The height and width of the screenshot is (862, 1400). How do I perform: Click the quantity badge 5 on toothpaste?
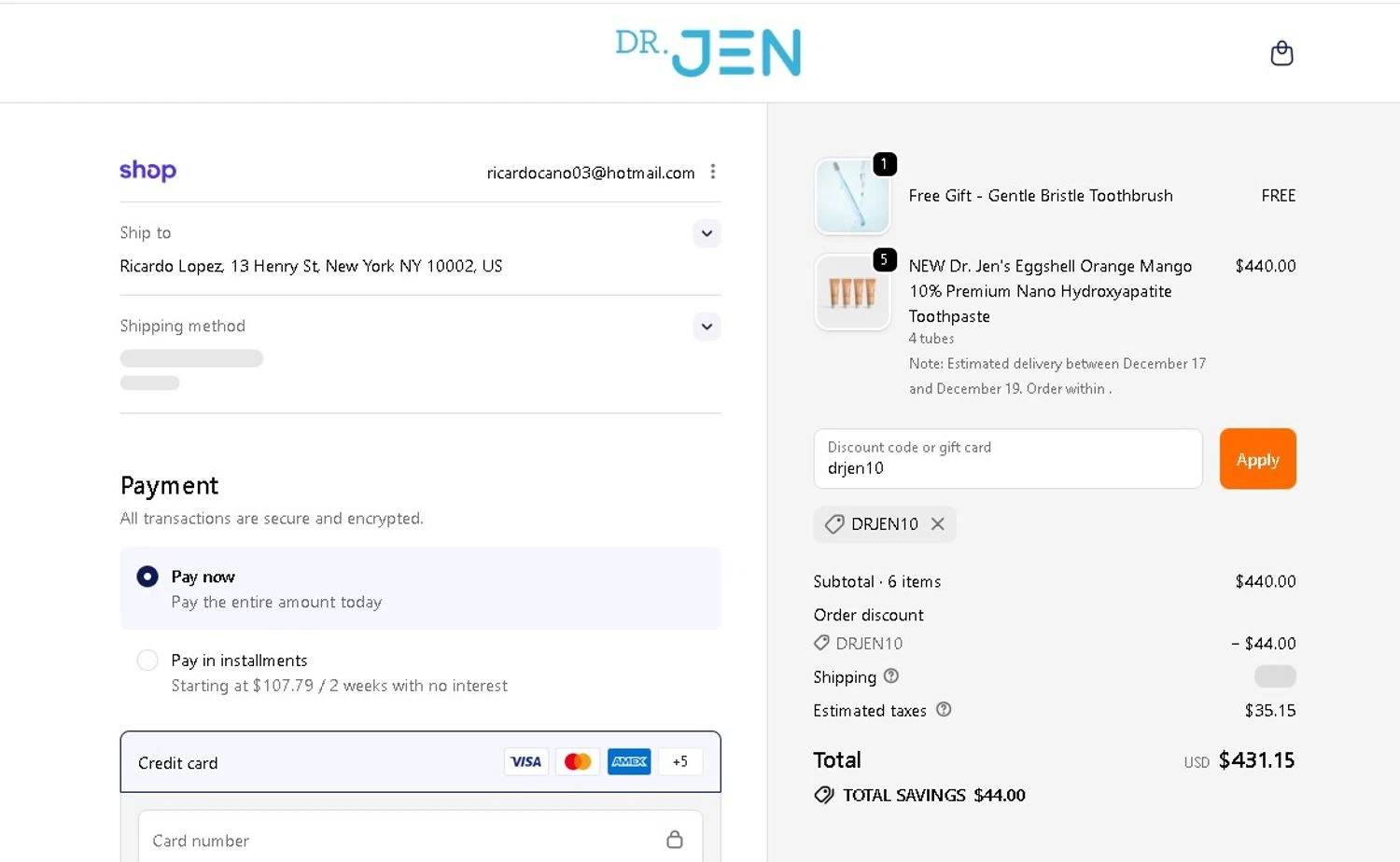coord(884,259)
